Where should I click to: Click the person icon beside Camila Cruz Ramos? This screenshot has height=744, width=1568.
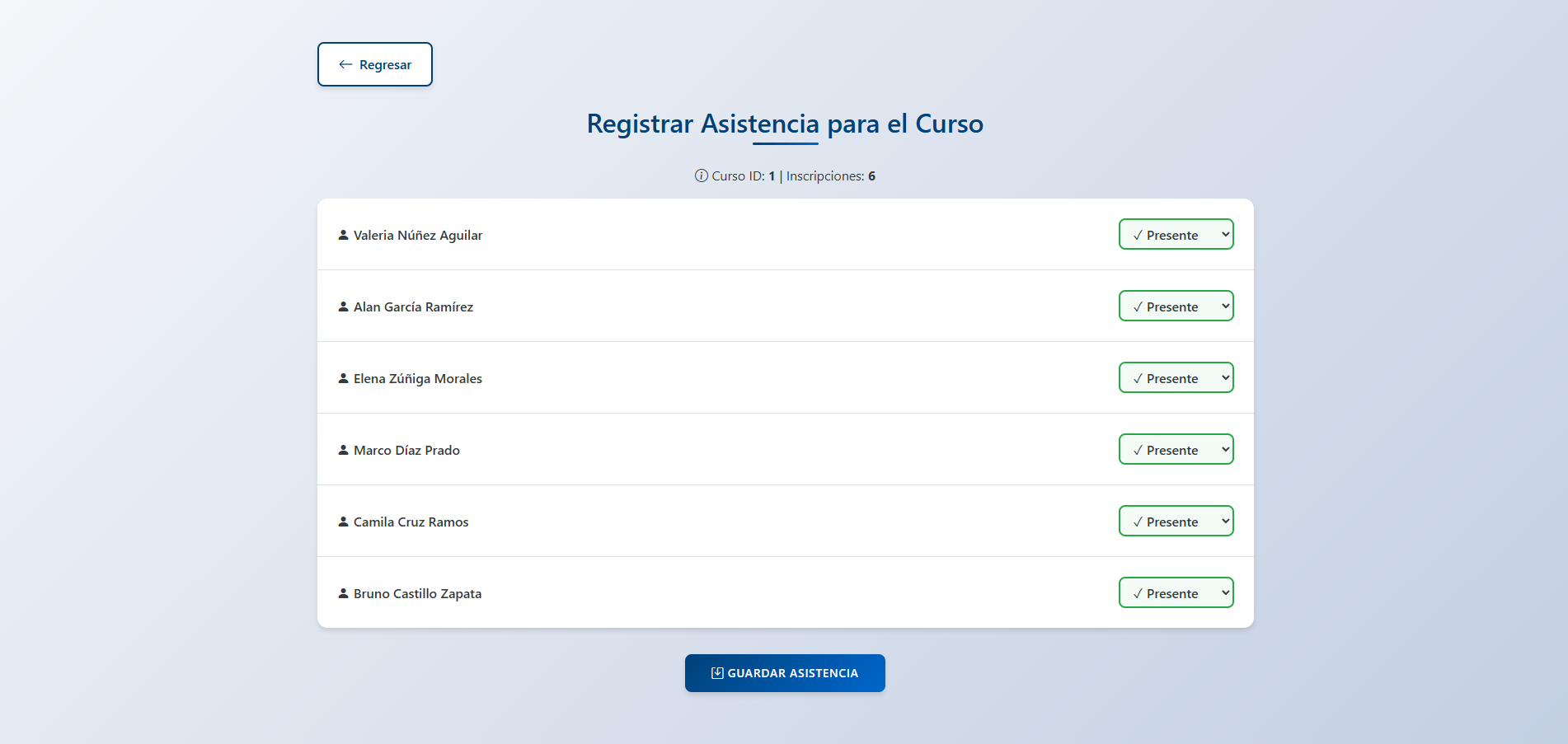pos(343,521)
